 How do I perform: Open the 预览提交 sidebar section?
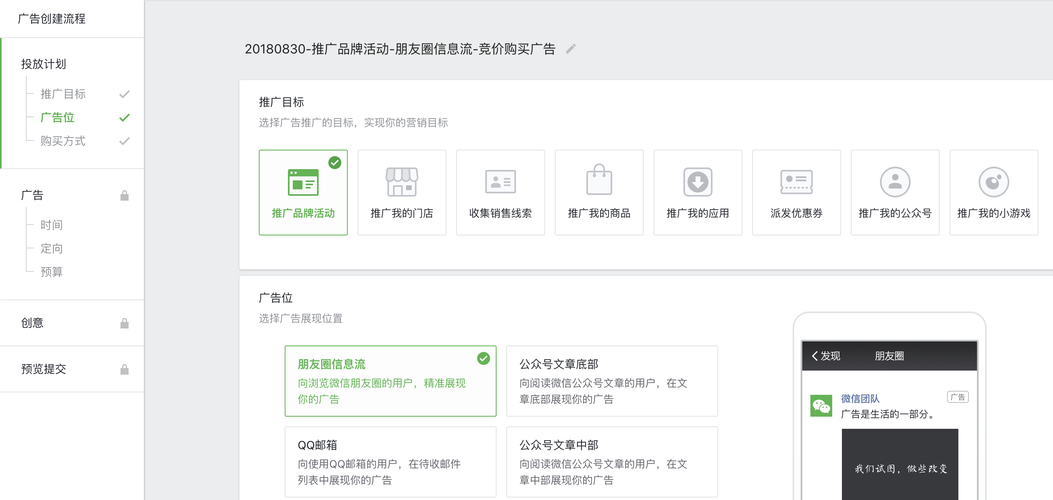(x=44, y=369)
